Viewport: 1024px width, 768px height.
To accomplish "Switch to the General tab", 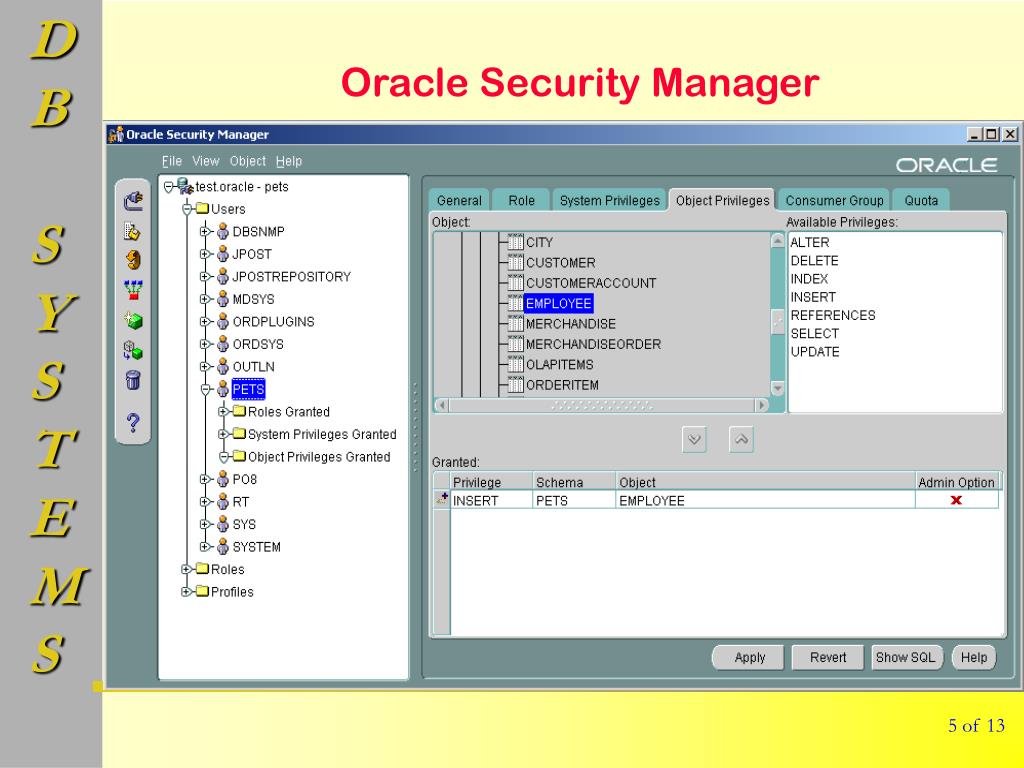I will [x=459, y=200].
